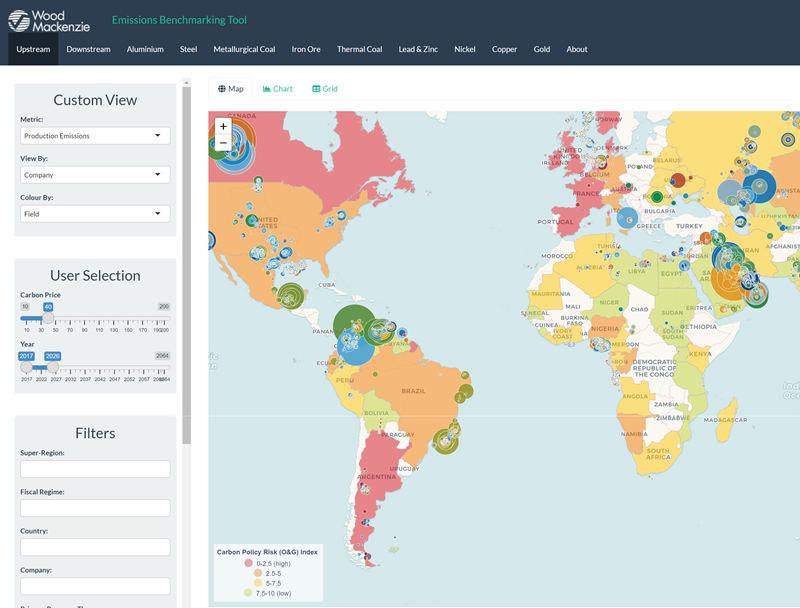Navigate to the Copper section

click(505, 49)
